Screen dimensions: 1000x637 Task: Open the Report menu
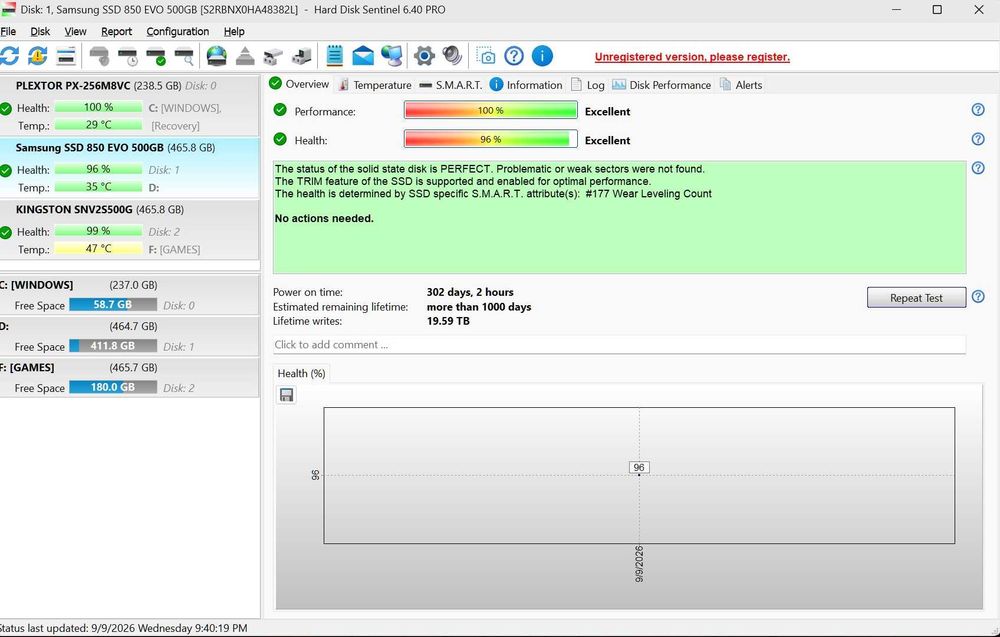(116, 31)
